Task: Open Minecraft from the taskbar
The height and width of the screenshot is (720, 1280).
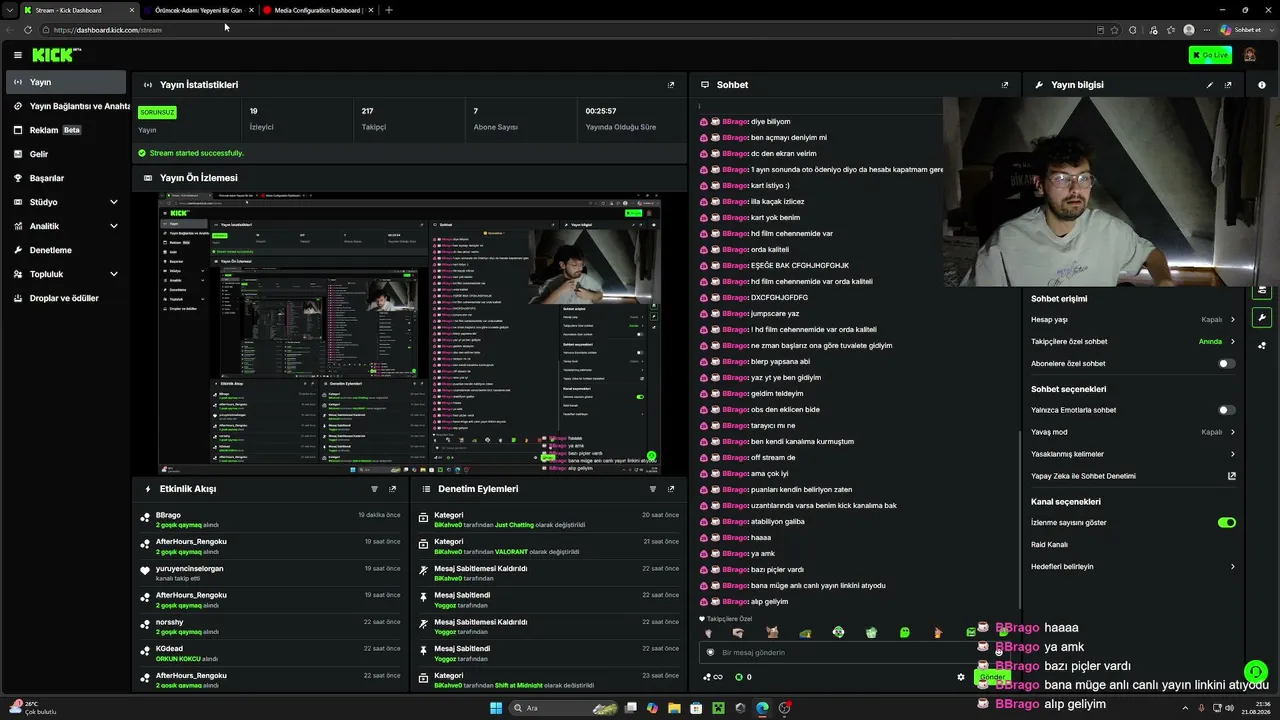Action: pos(718,708)
